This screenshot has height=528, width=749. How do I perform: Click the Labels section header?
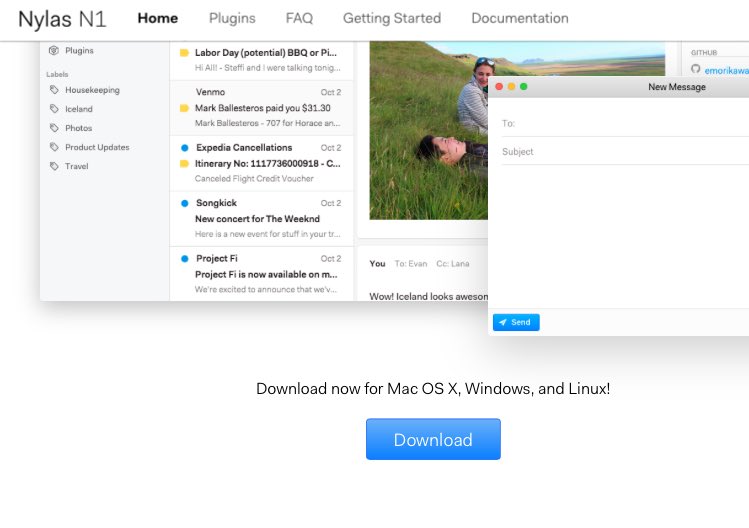57,74
